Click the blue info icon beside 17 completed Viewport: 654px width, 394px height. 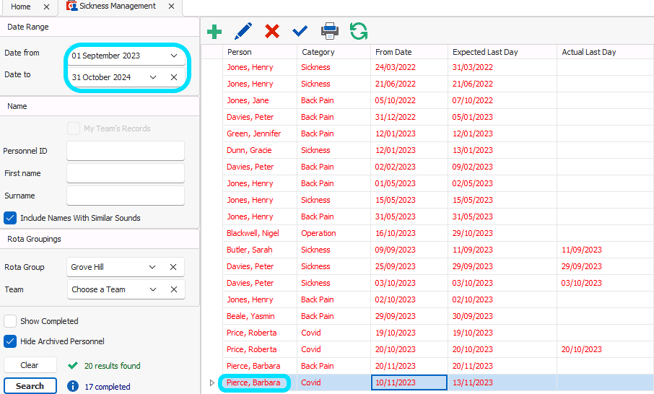[73, 386]
